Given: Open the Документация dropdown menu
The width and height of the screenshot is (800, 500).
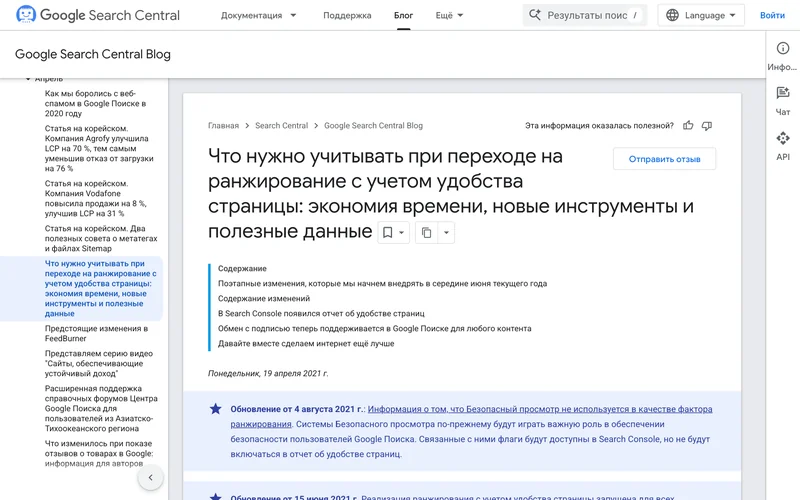Looking at the screenshot, I should pos(258,15).
